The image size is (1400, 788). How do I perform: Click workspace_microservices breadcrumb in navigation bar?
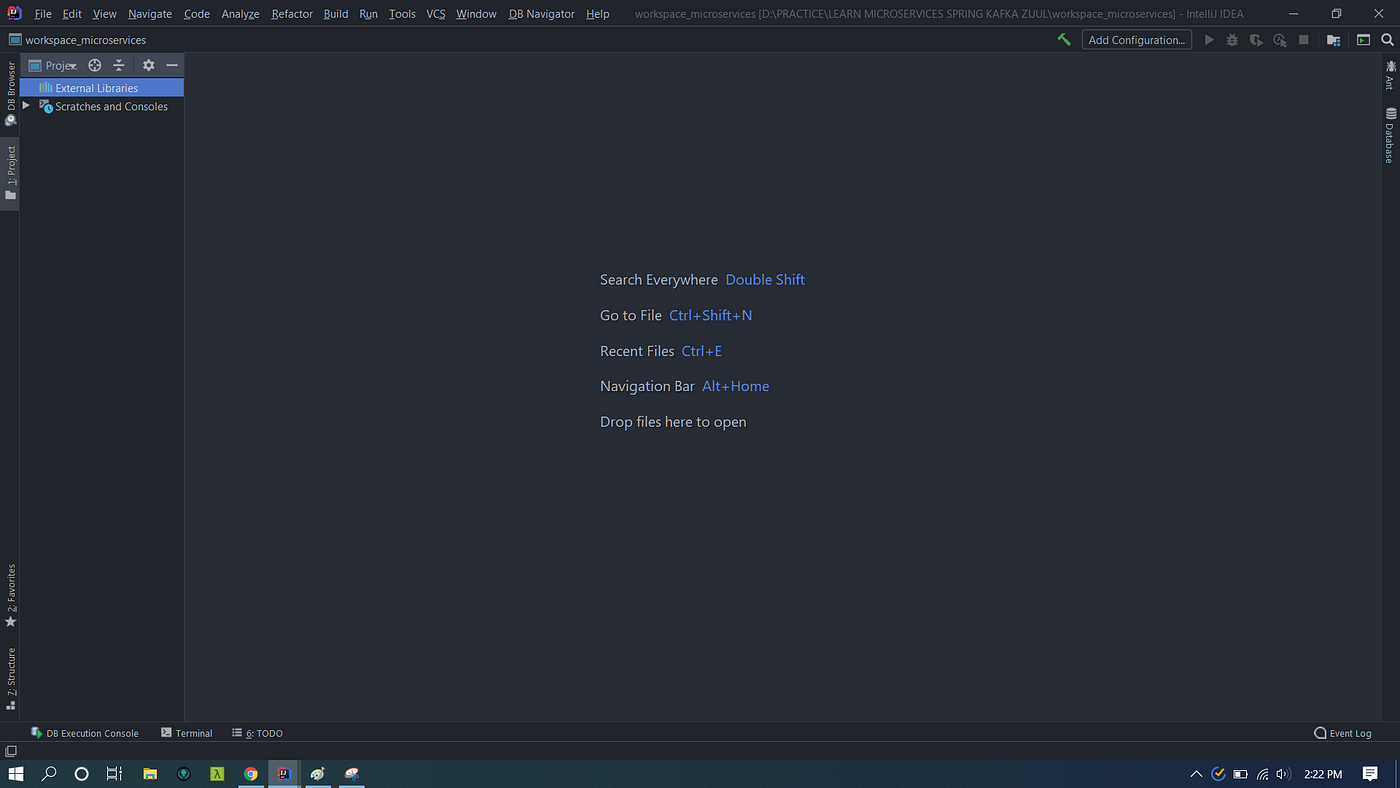(78, 40)
